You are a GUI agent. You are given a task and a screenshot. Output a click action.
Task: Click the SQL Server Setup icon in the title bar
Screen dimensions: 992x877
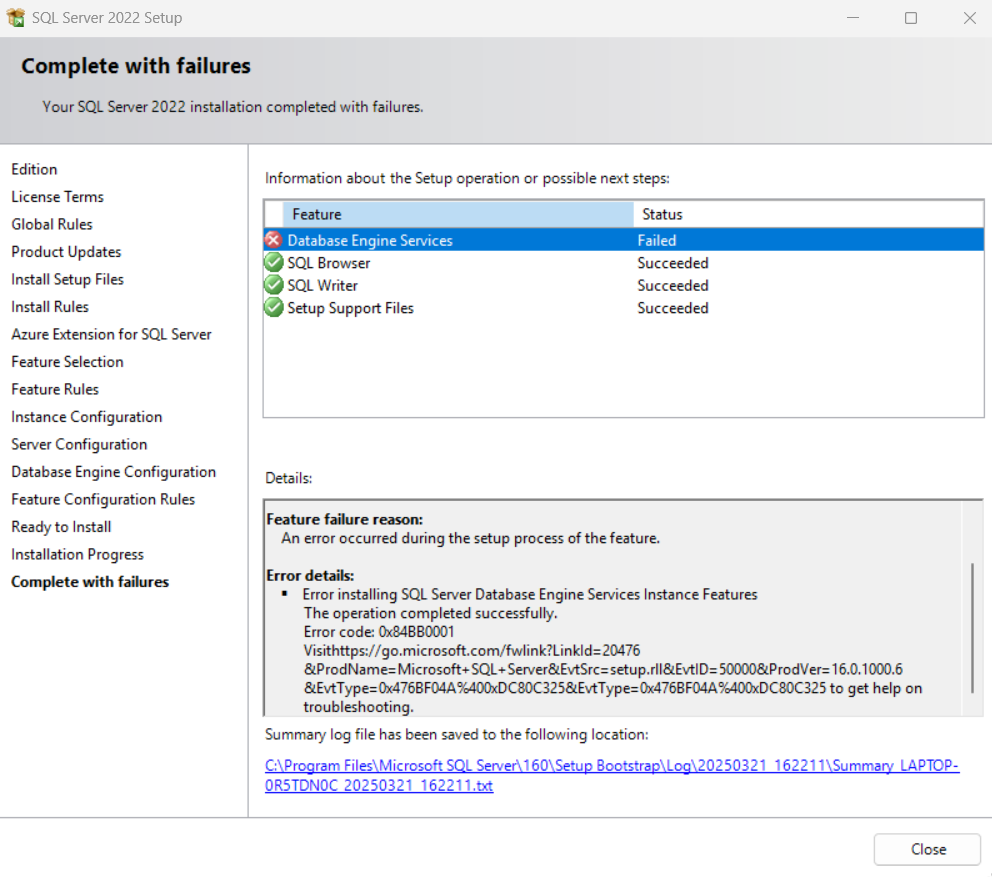click(x=17, y=17)
